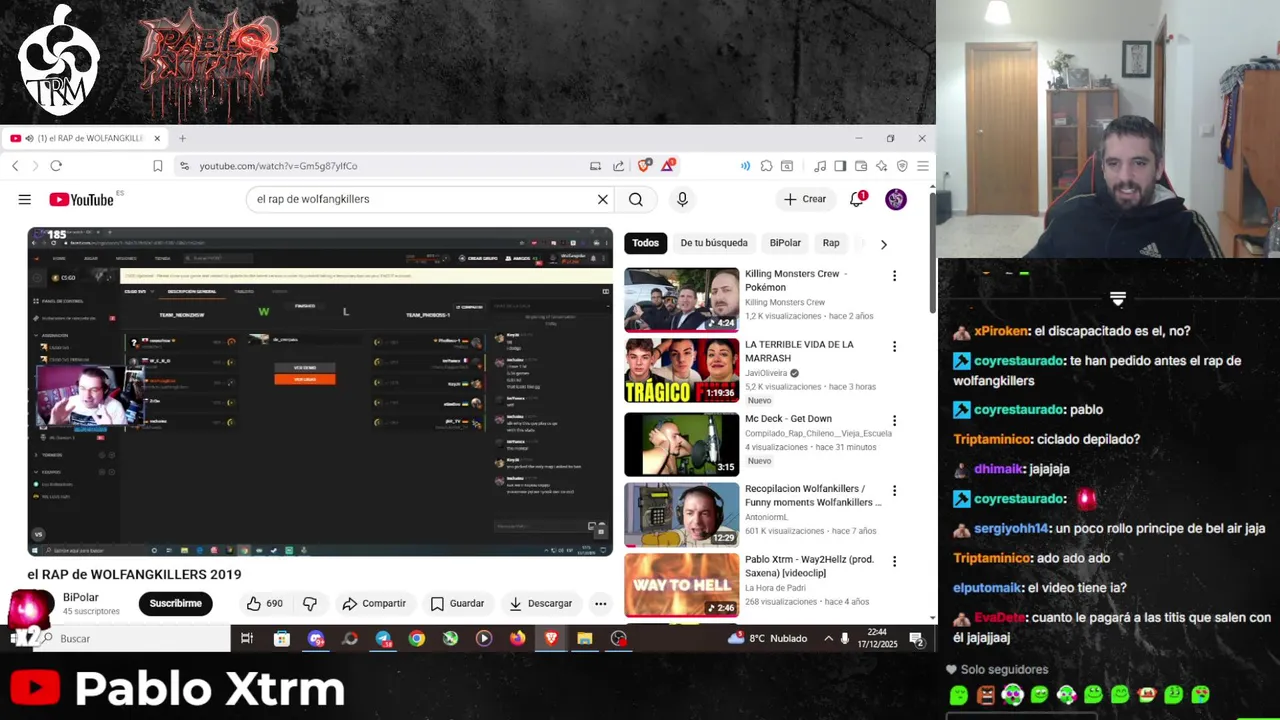The image size is (1280, 720).
Task: Clear the YouTube search box text
Action: pyautogui.click(x=602, y=199)
